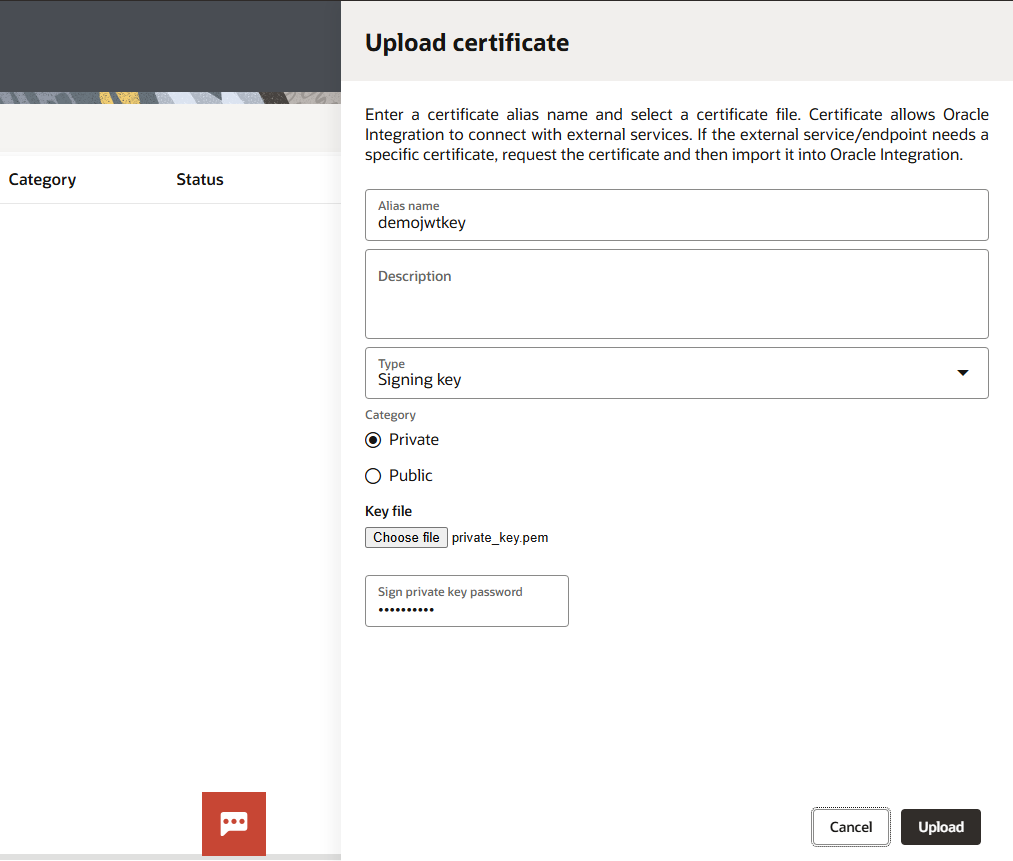Click the Category label above the radio buttons
Viewport: 1013px width, 861px height.
pos(390,415)
